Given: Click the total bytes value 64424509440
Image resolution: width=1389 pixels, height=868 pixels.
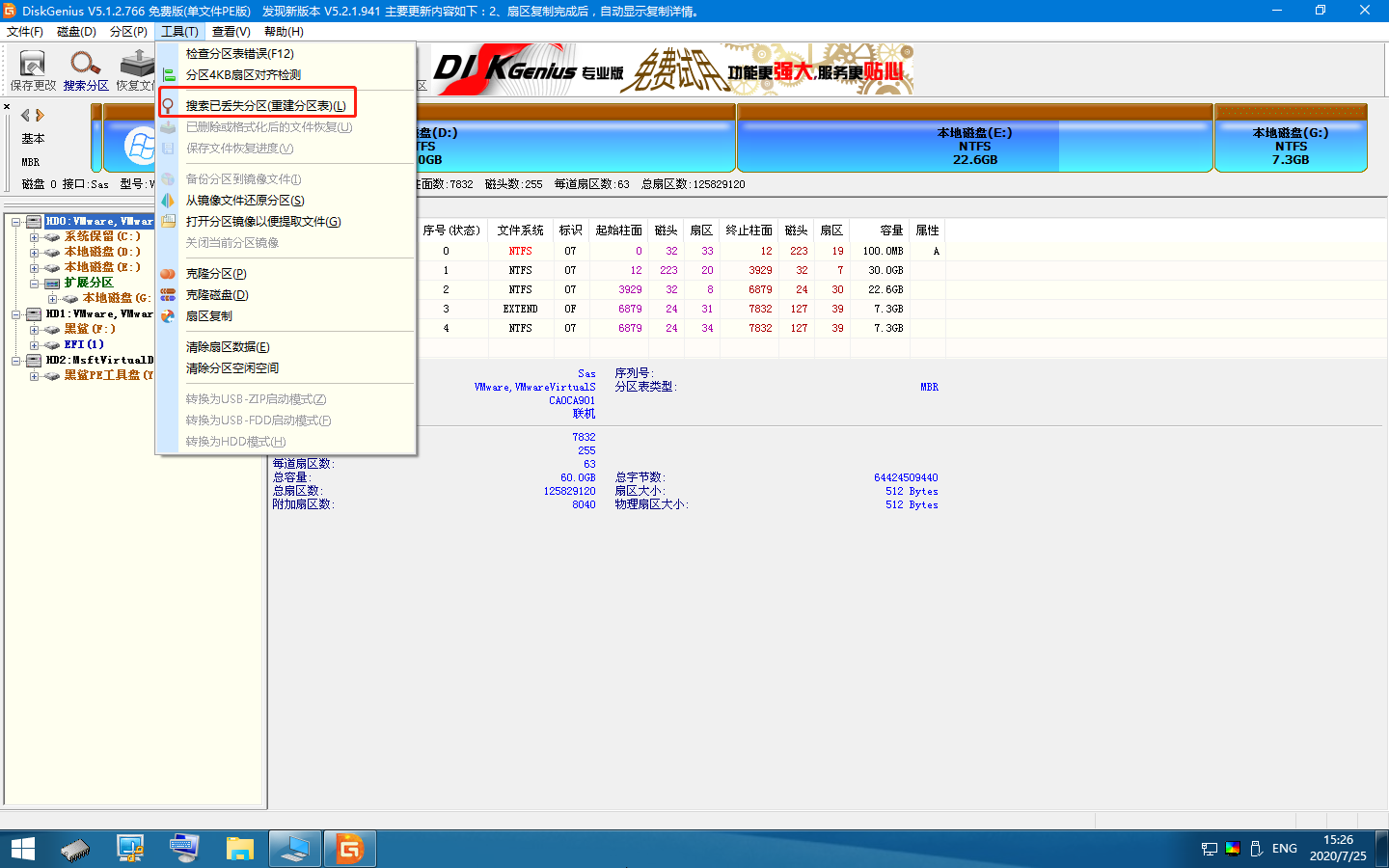Looking at the screenshot, I should (x=906, y=477).
